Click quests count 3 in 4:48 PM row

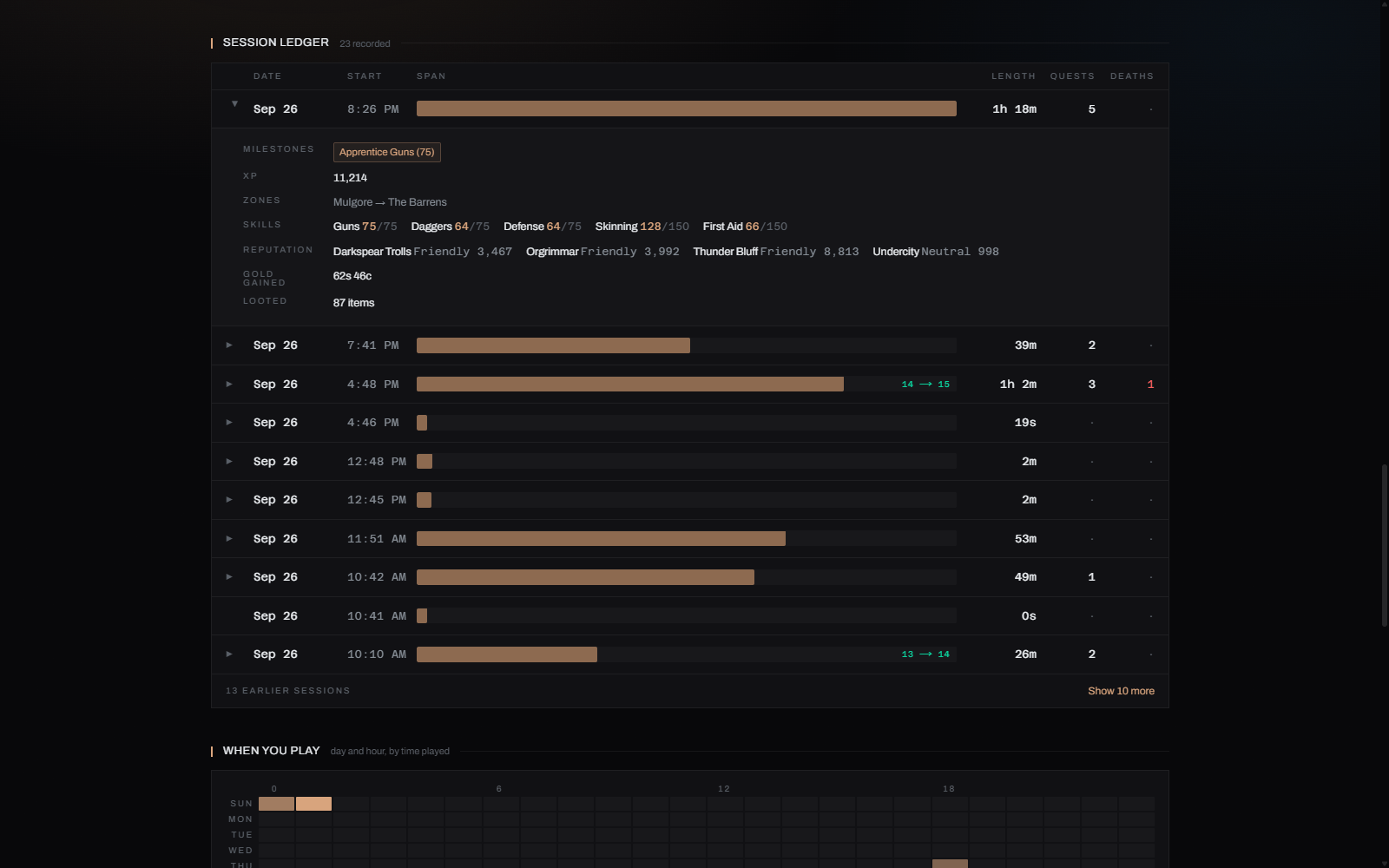(1091, 385)
